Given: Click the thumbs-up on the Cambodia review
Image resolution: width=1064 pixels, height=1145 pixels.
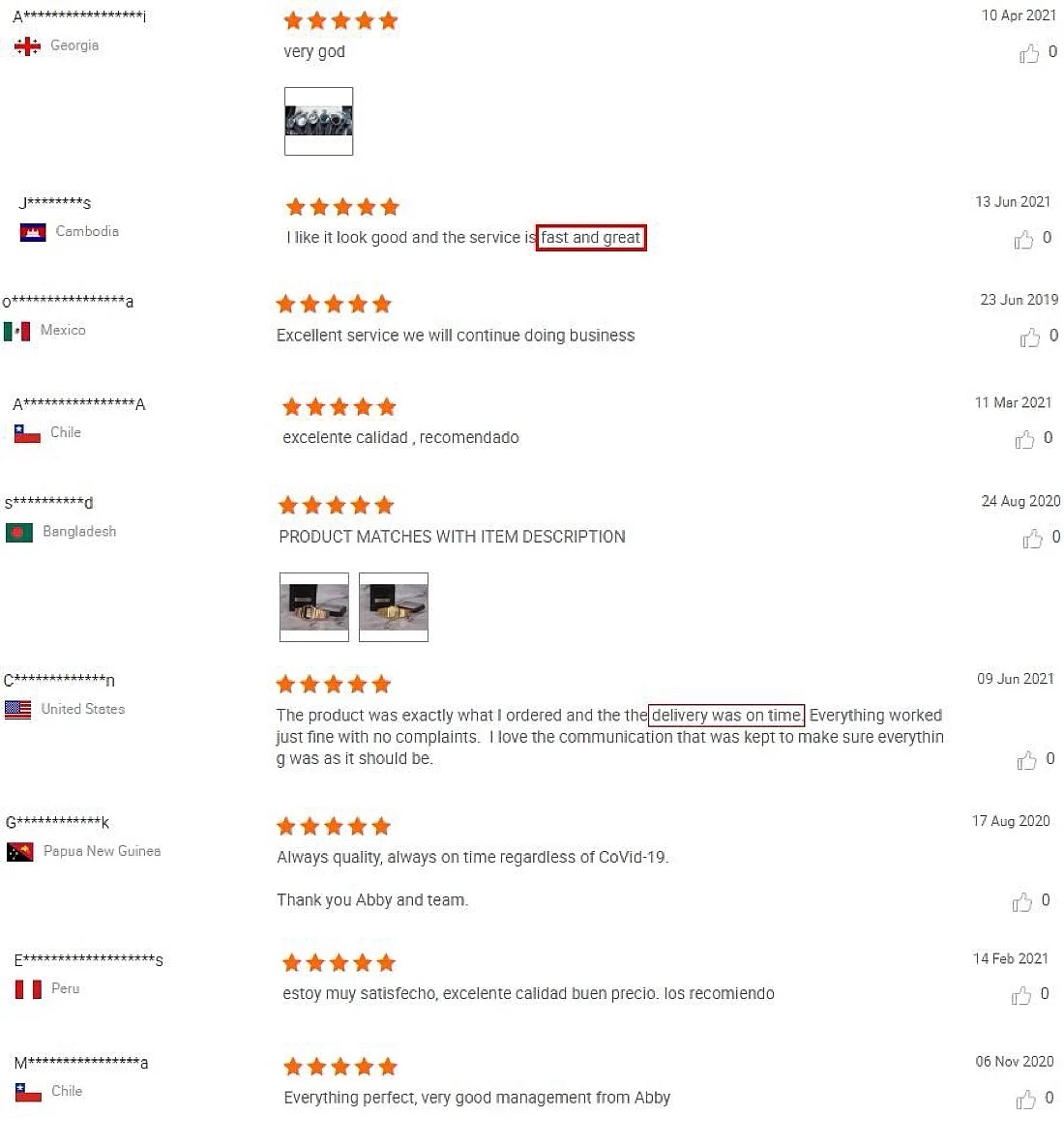Looking at the screenshot, I should pyautogui.click(x=1023, y=240).
